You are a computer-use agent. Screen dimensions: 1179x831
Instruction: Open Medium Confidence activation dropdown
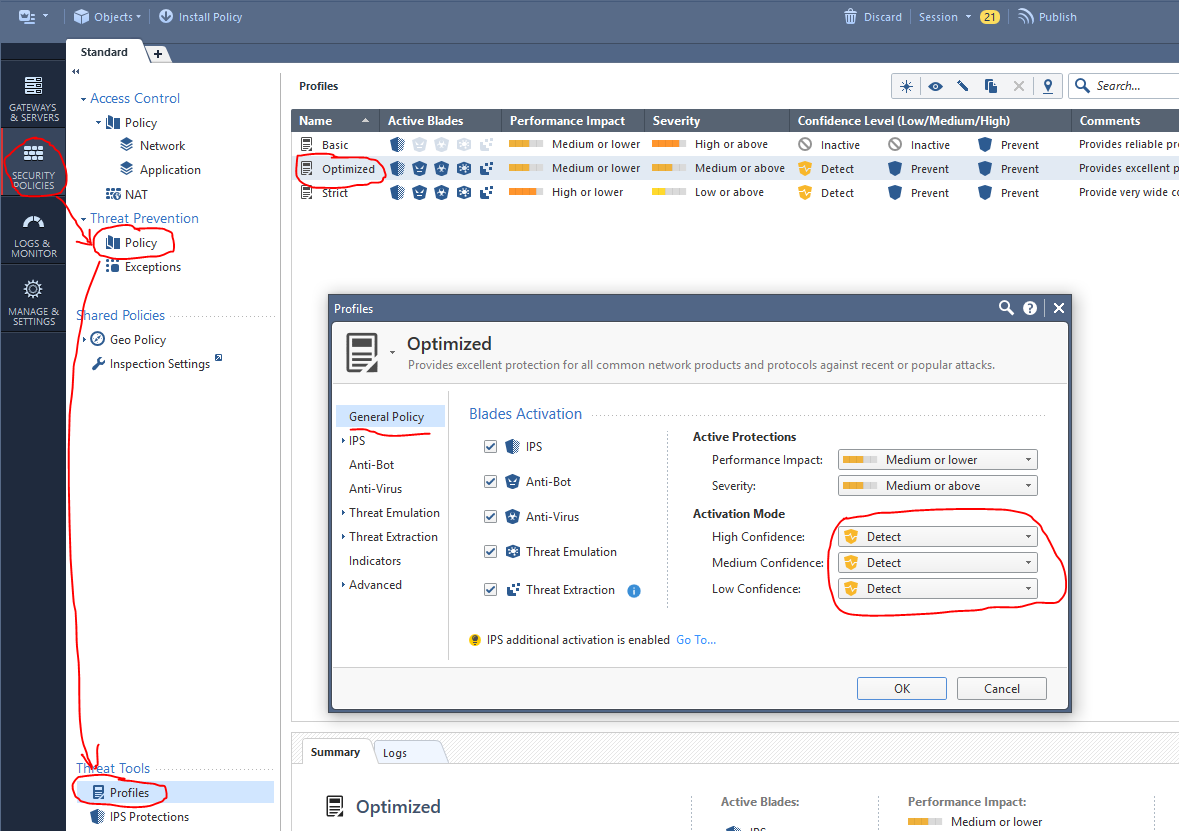click(x=938, y=563)
